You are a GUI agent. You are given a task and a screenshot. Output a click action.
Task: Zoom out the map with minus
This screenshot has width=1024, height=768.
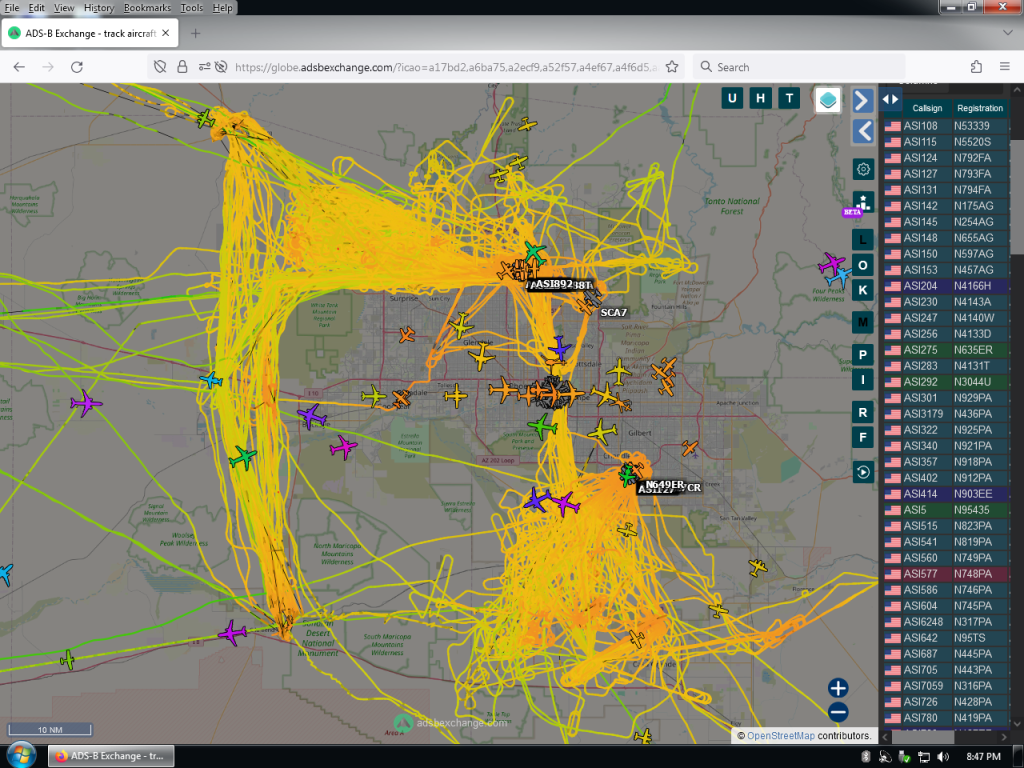click(838, 712)
